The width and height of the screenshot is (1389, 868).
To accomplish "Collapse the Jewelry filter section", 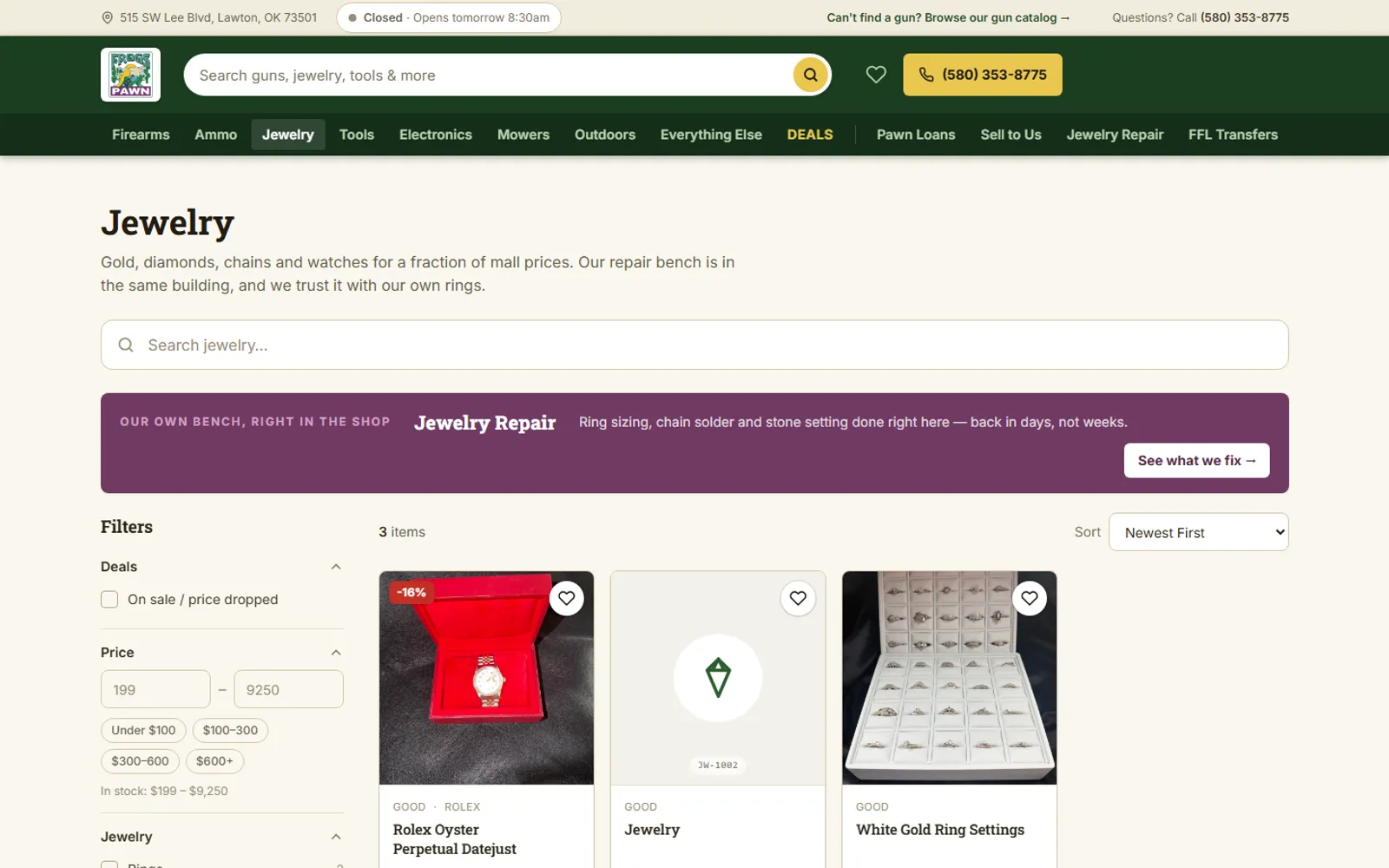I will pyautogui.click(x=336, y=837).
